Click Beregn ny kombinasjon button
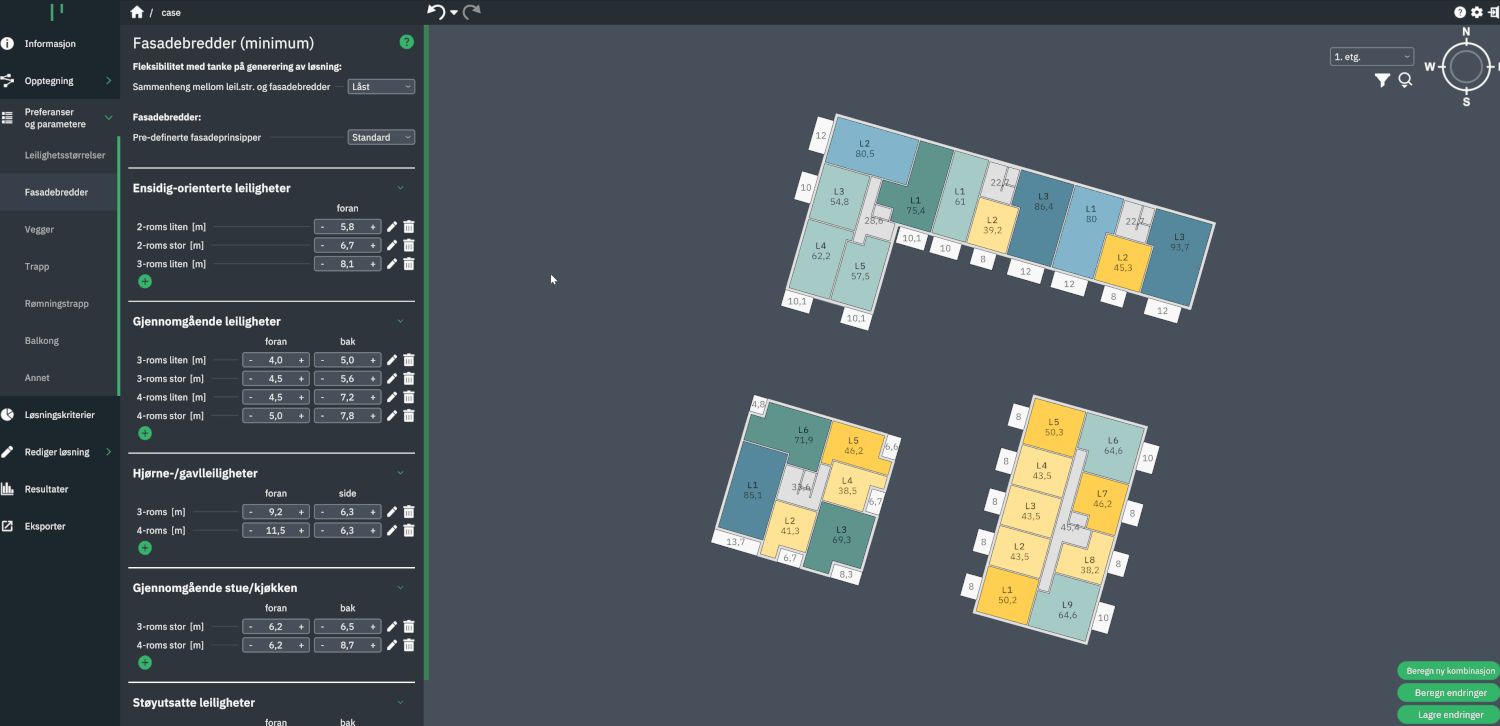This screenshot has width=1500, height=726. (x=1449, y=671)
